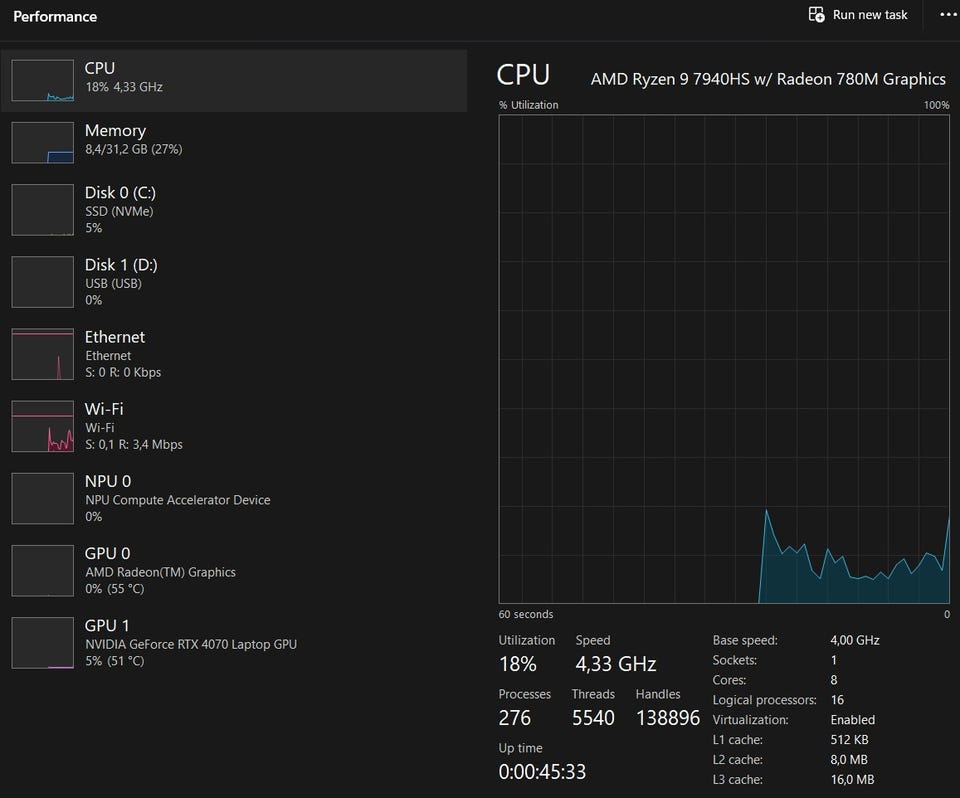Click the Logical processors value 16

(838, 699)
